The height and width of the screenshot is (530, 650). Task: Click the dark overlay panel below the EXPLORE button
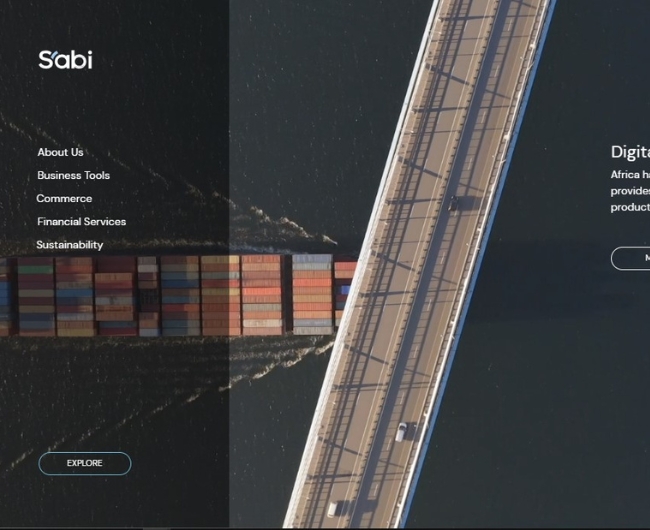pos(114,503)
